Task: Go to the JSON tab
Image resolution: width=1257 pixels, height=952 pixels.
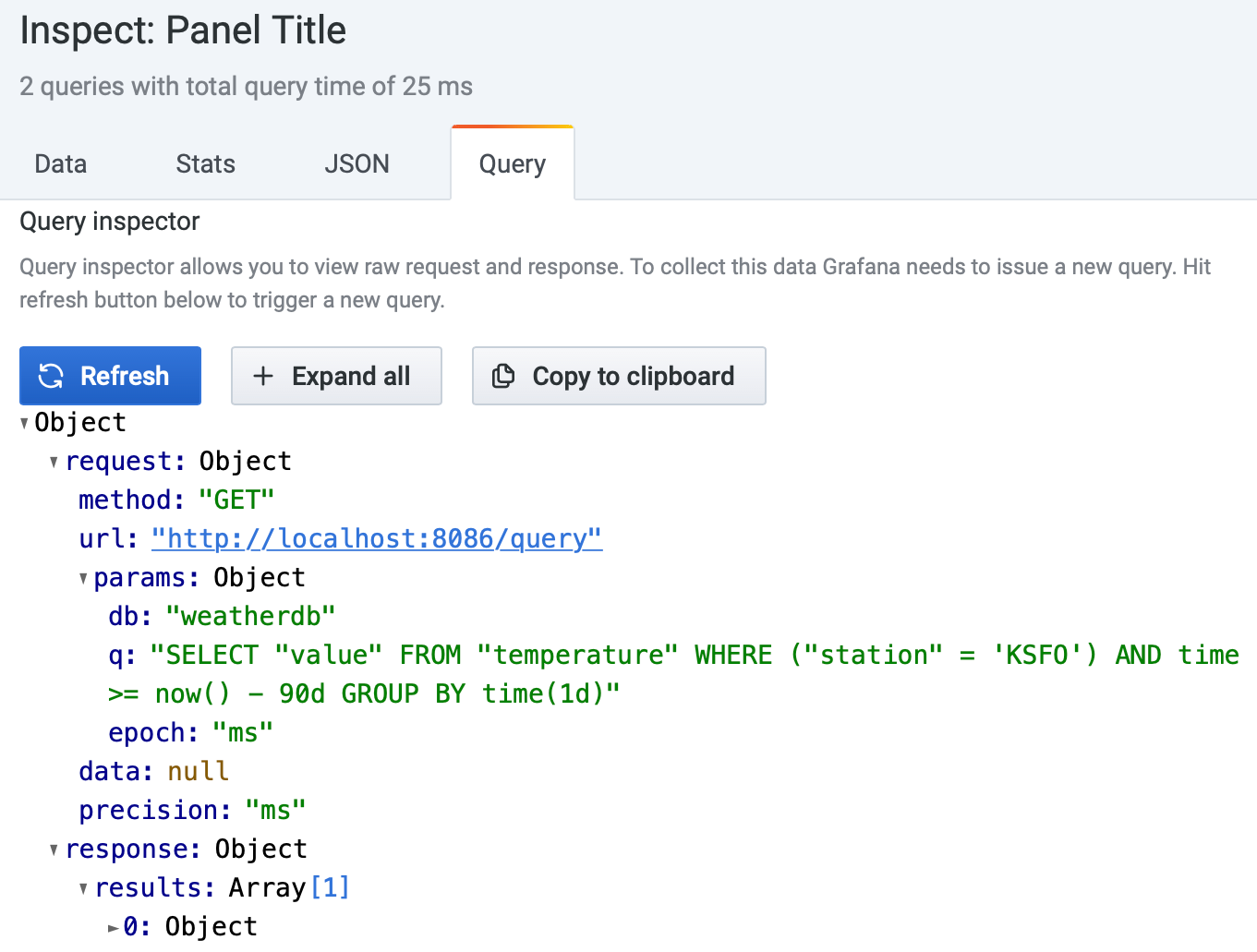Action: click(x=357, y=164)
